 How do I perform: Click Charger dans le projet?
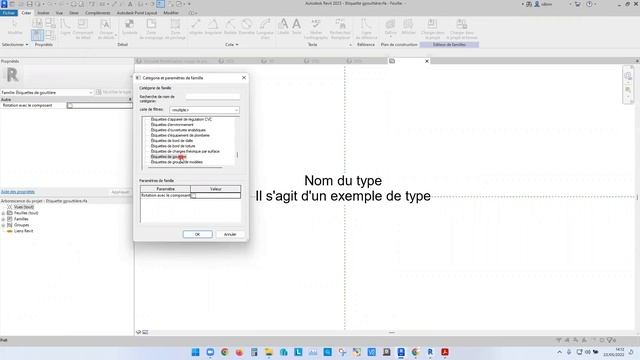click(432, 29)
